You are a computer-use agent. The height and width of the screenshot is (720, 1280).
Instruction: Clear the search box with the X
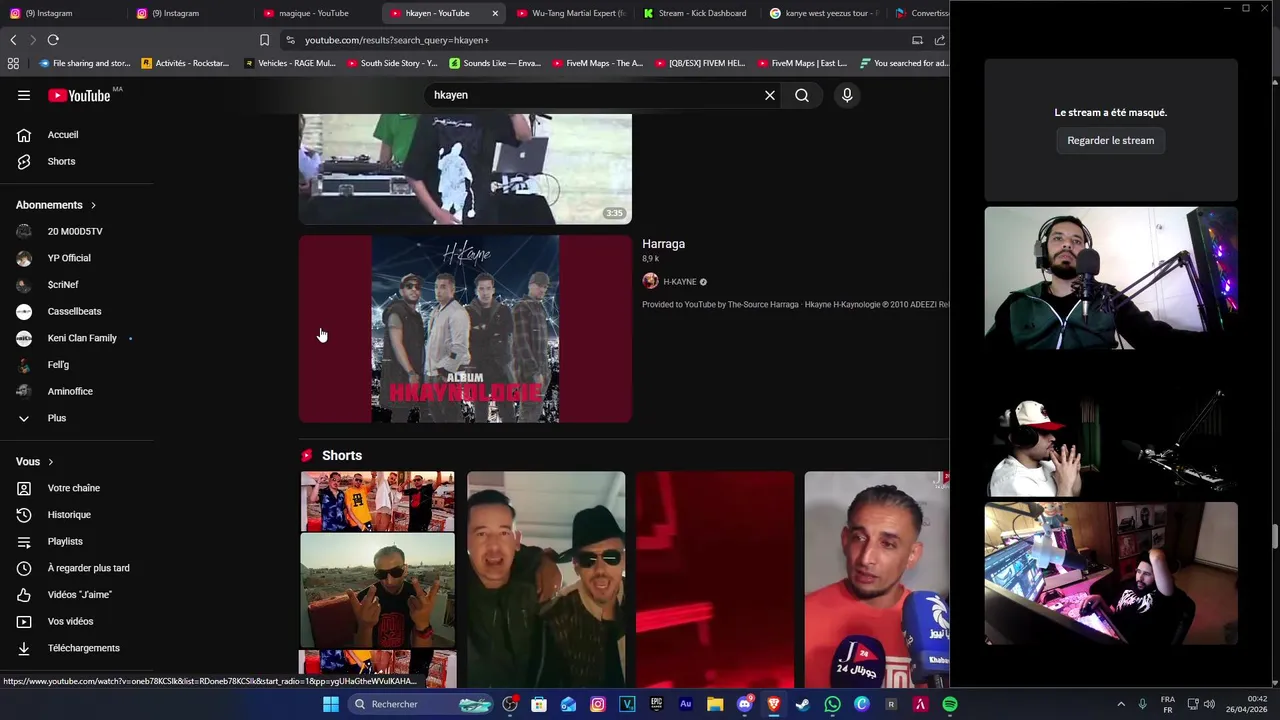(770, 95)
